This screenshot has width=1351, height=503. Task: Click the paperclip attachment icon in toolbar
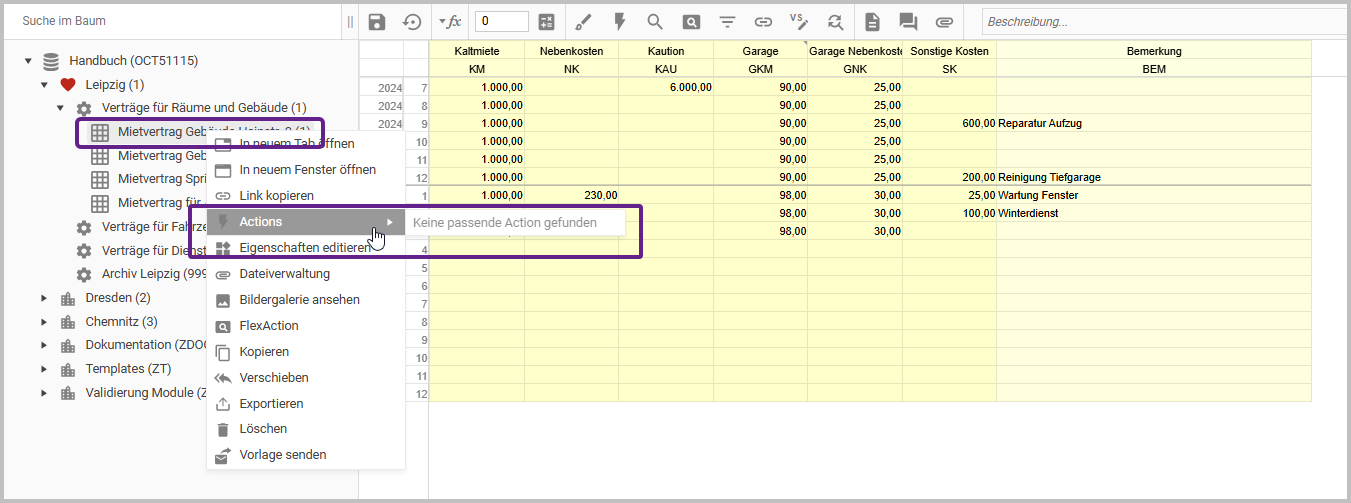pyautogui.click(x=944, y=22)
